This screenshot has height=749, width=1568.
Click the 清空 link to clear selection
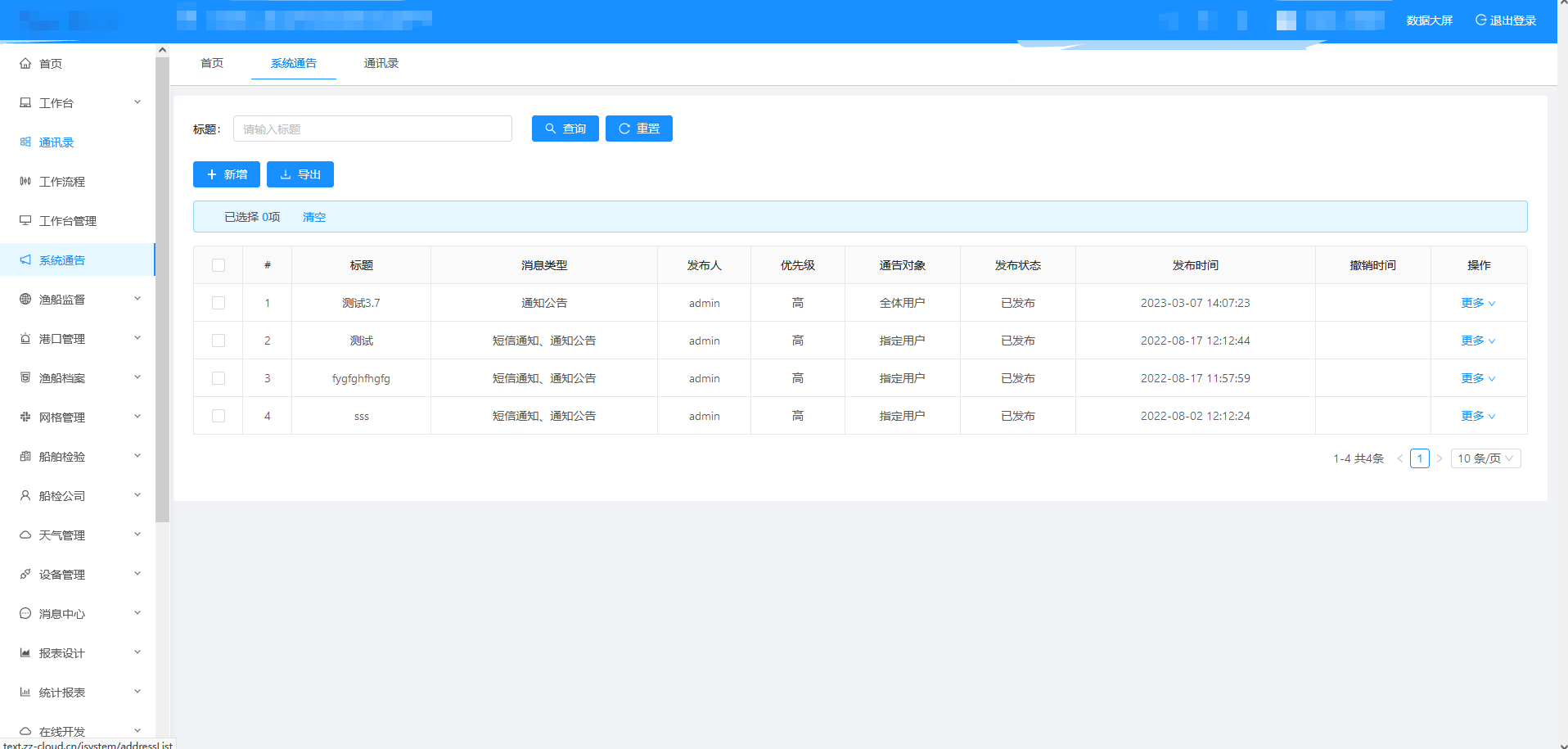point(314,217)
